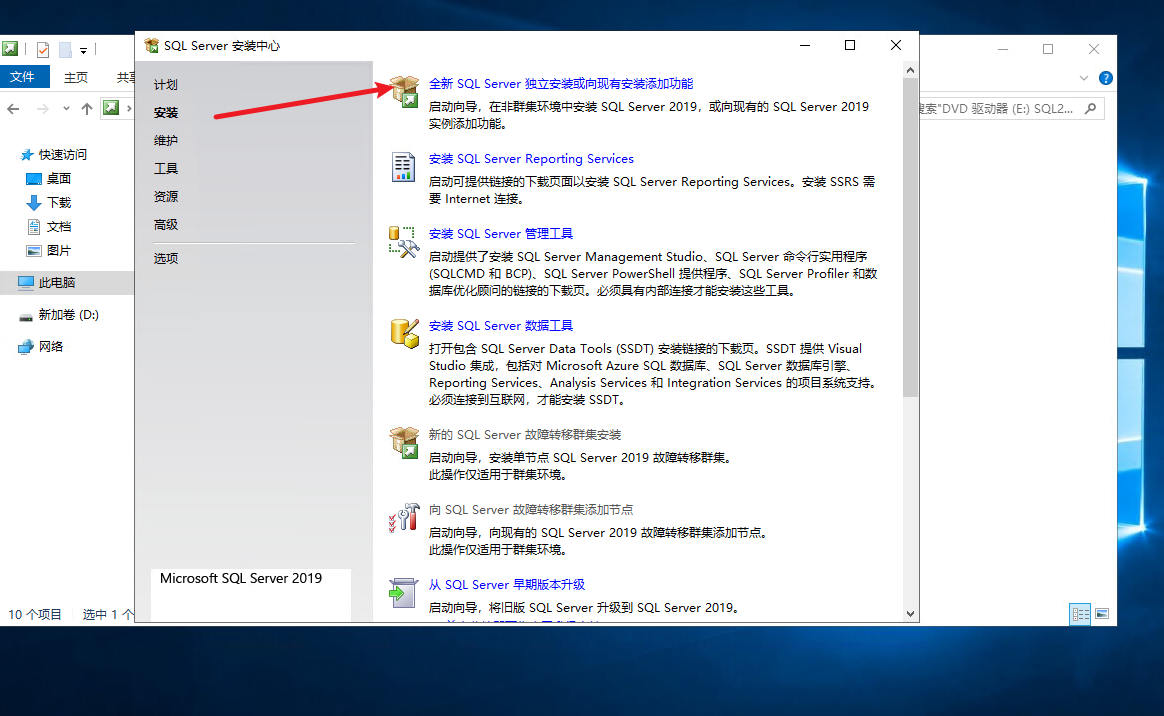The height and width of the screenshot is (716, 1164).
Task: Click the Reporting Services install icon
Action: pyautogui.click(x=403, y=167)
